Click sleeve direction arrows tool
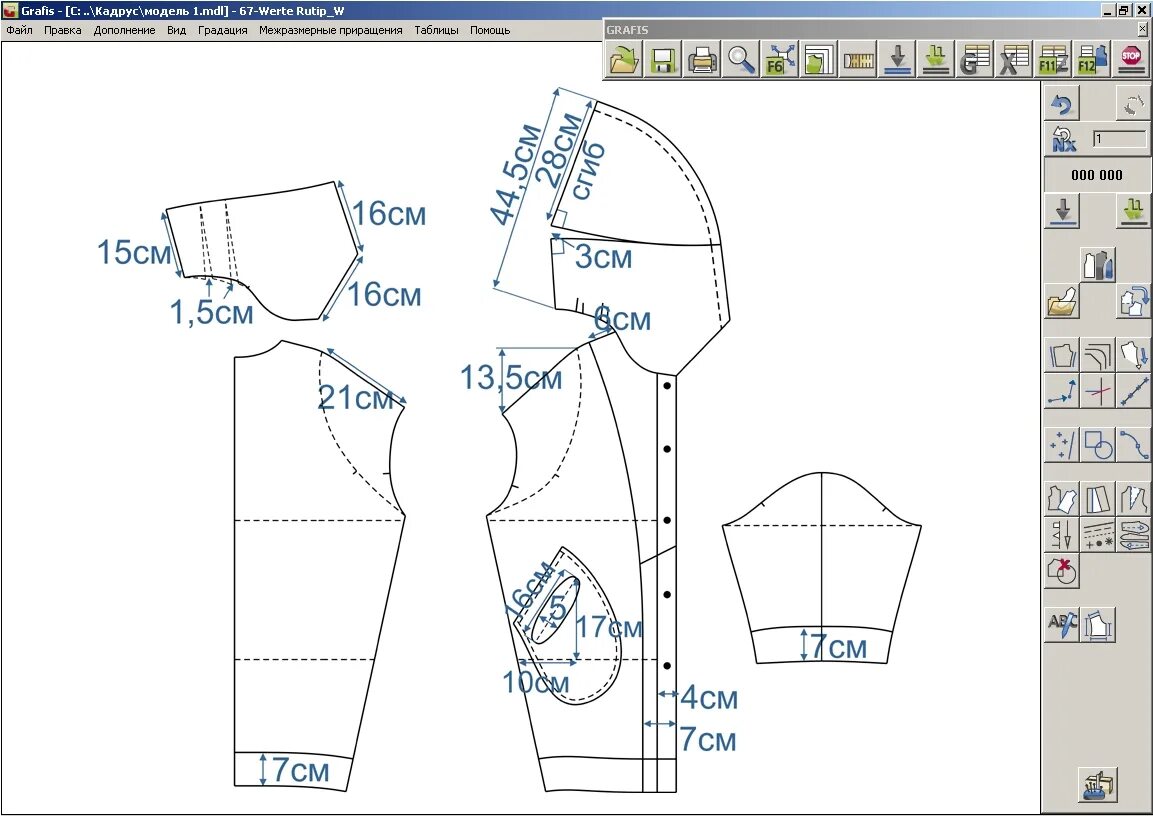 1134,535
